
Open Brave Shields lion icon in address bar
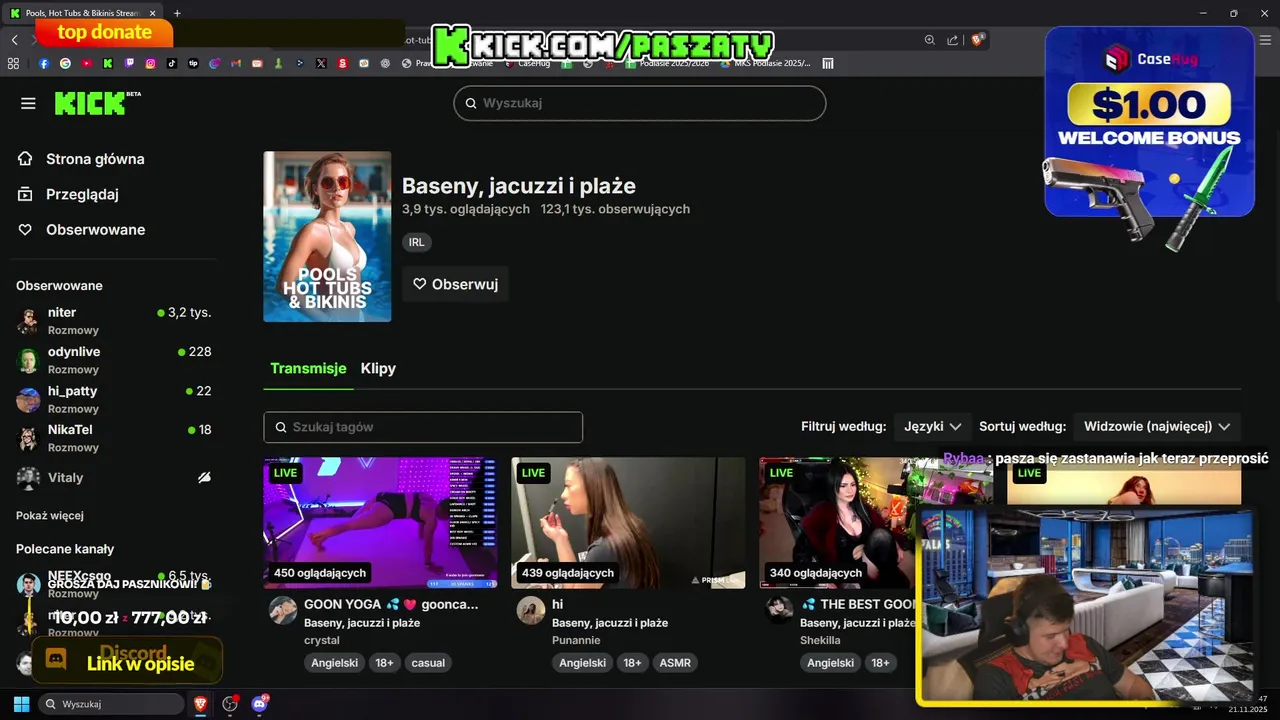click(978, 40)
